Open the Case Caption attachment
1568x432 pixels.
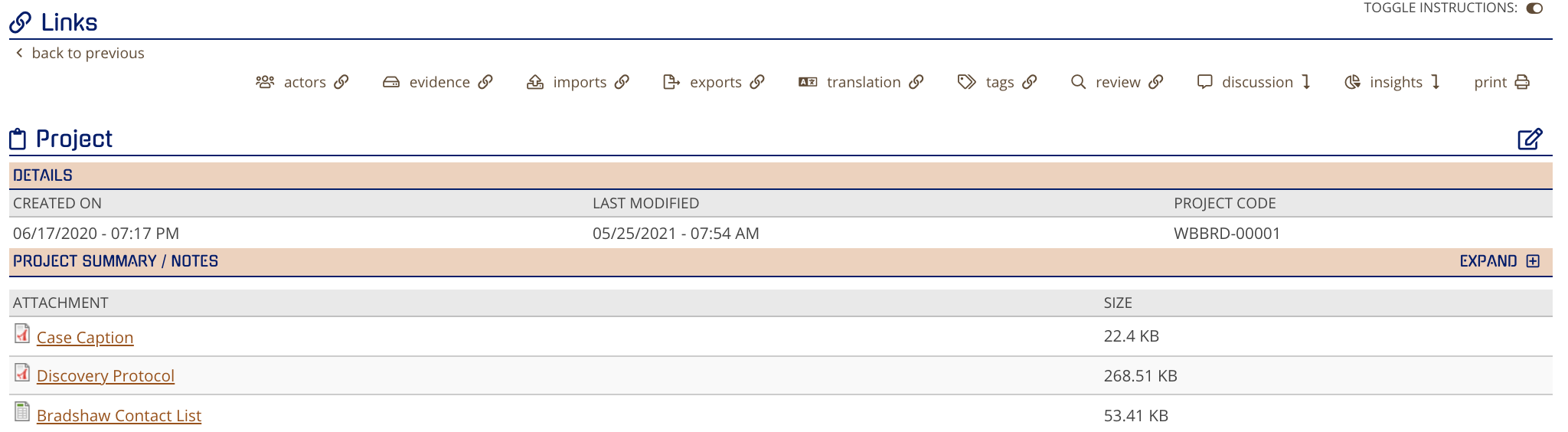click(85, 337)
